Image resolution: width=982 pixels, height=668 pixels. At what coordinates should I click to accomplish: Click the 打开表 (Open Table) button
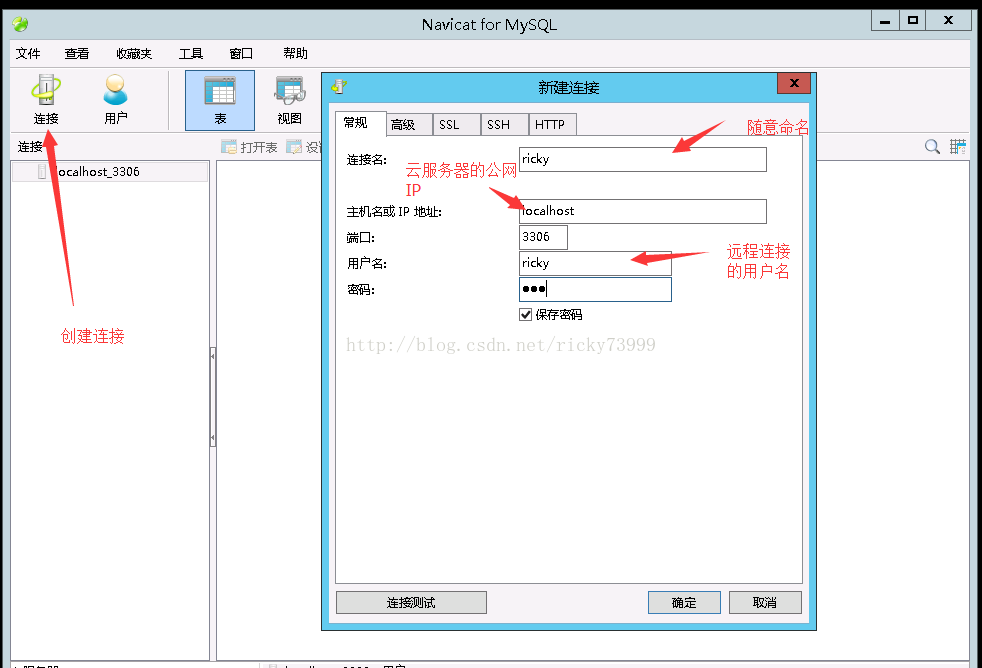(x=249, y=147)
